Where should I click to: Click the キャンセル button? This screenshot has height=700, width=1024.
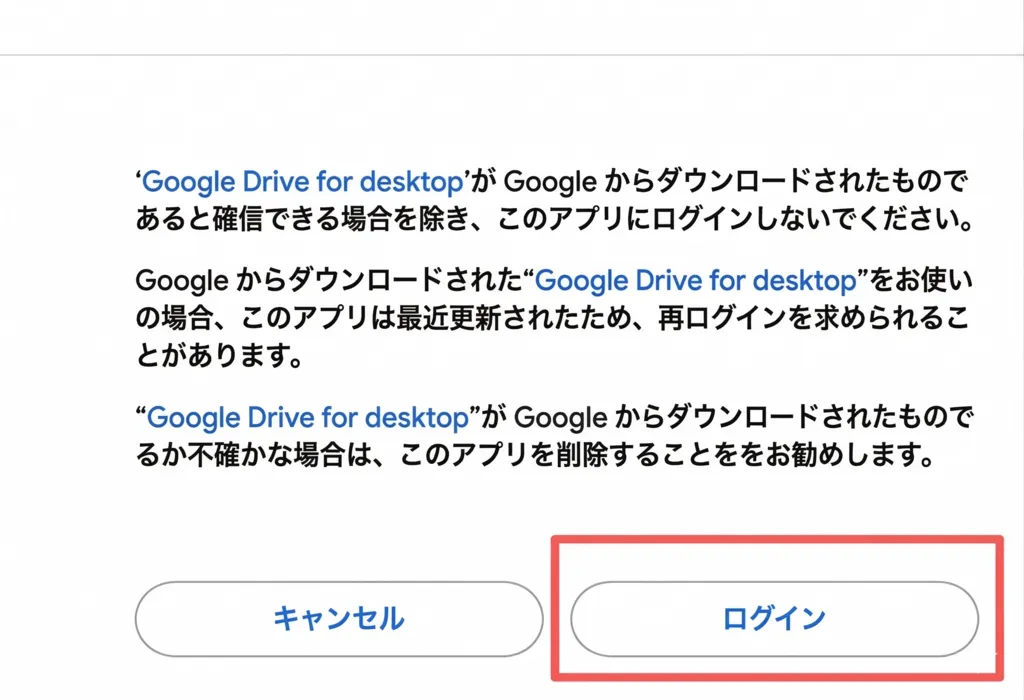point(339,619)
